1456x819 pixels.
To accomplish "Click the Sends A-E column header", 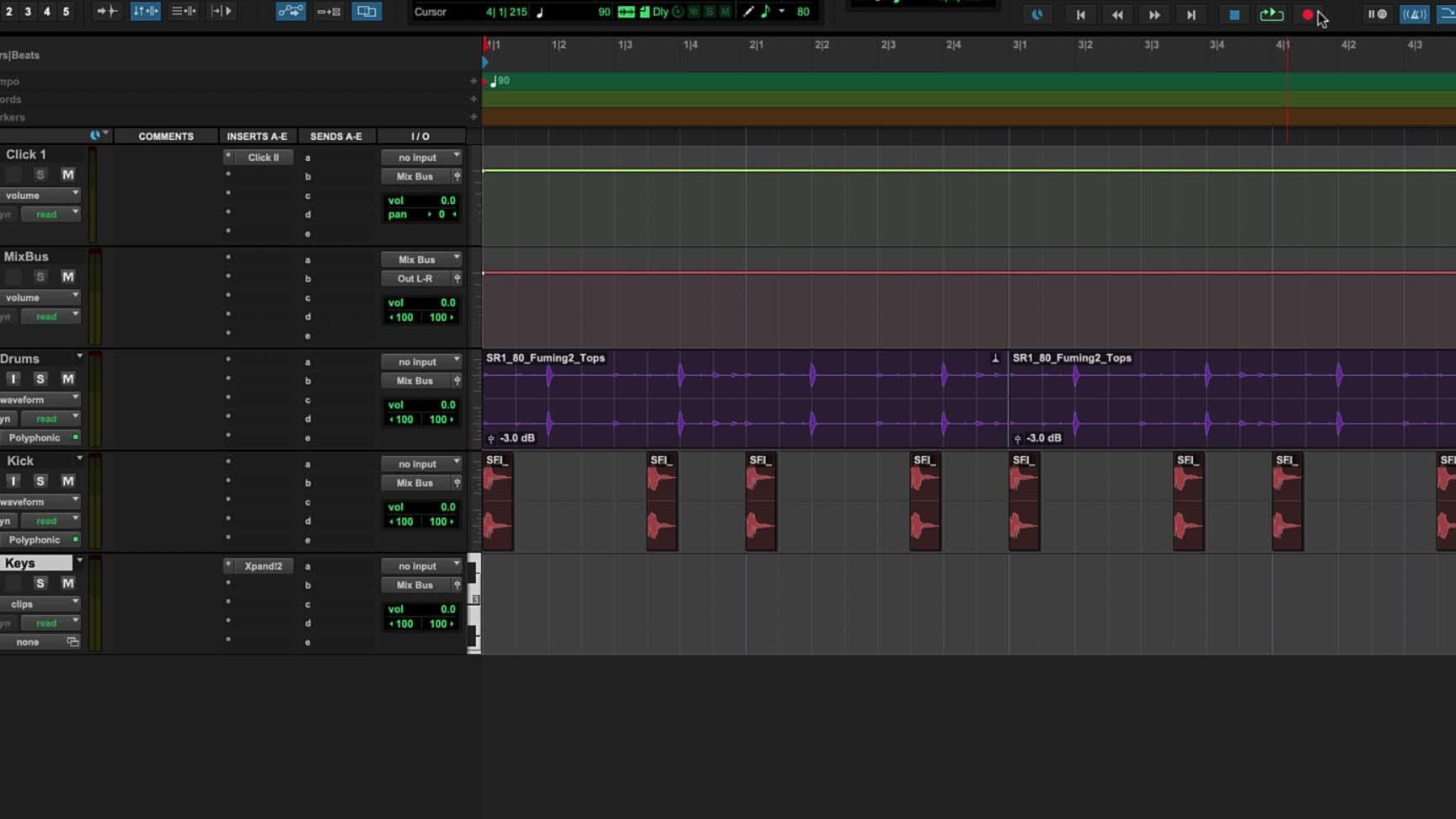I will [336, 136].
